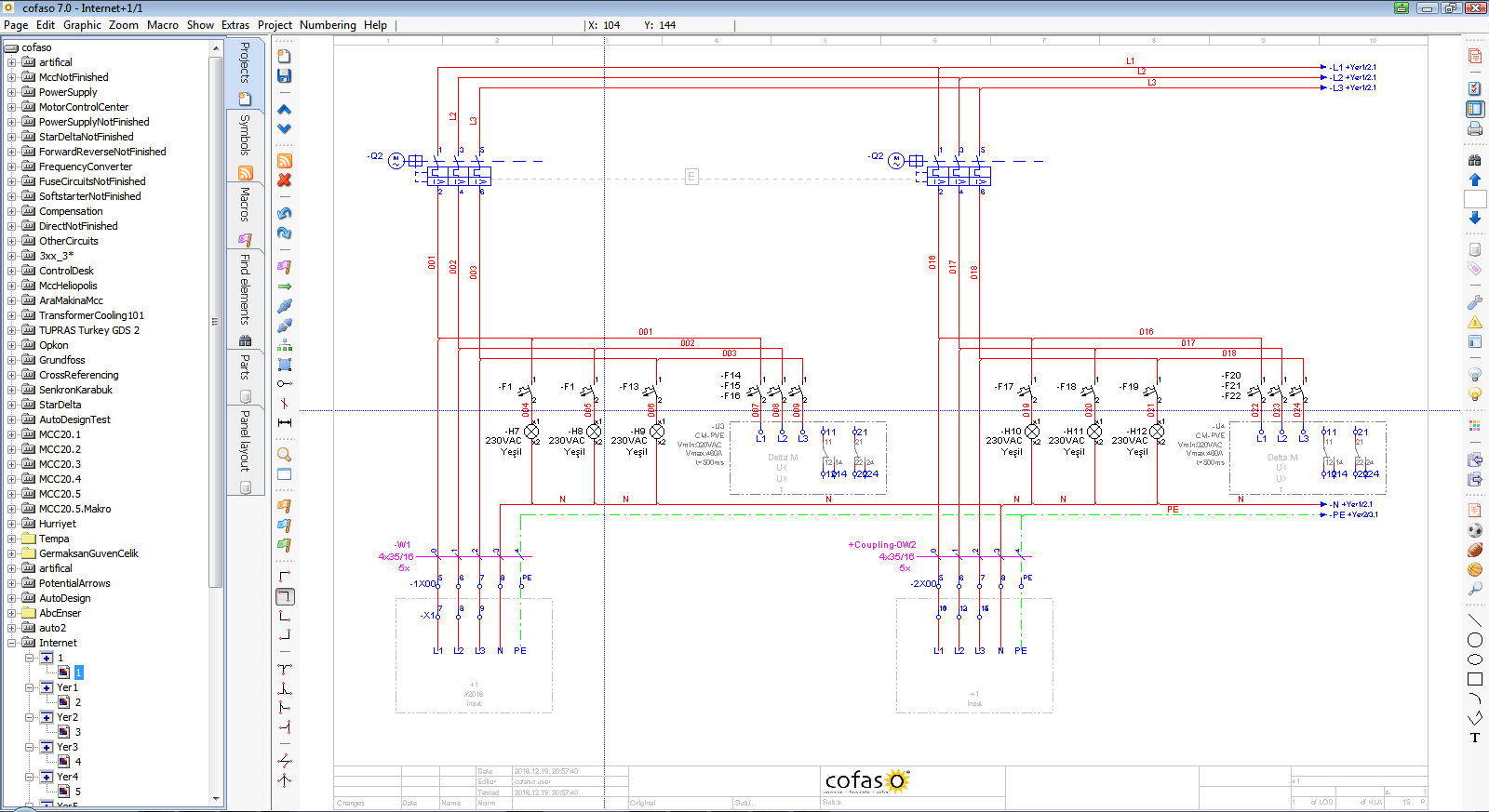Viewport: 1489px width, 812px height.
Task: Switch to the Parts side tab
Action: [245, 377]
